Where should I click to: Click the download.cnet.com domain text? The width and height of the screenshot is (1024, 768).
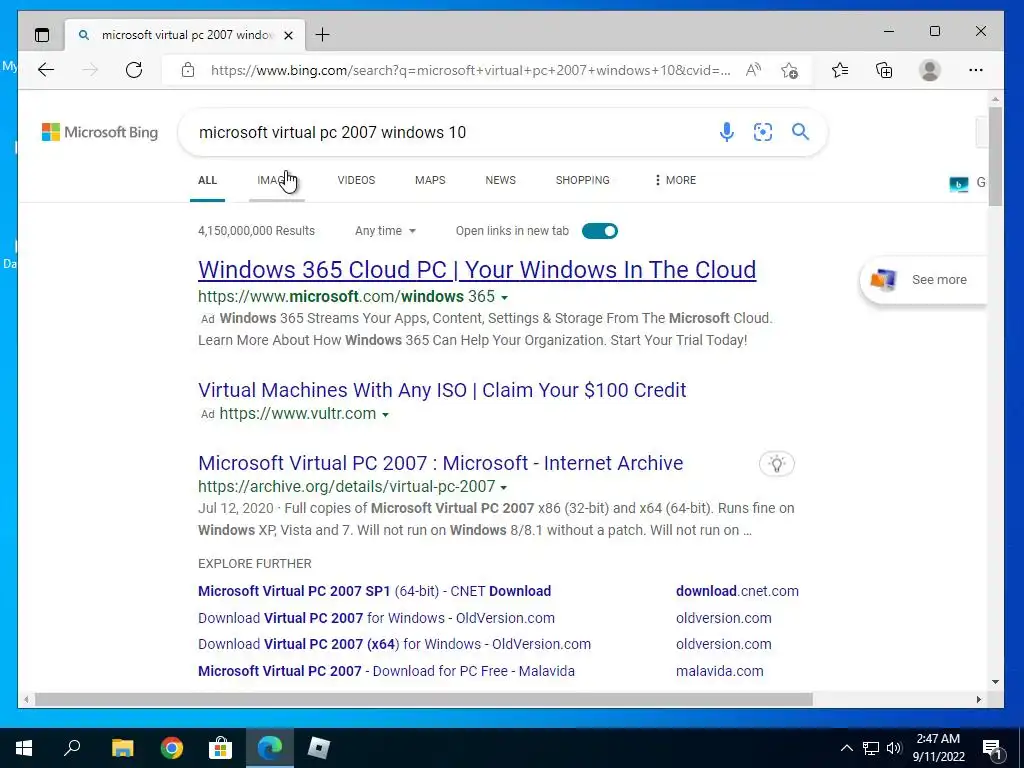[737, 591]
